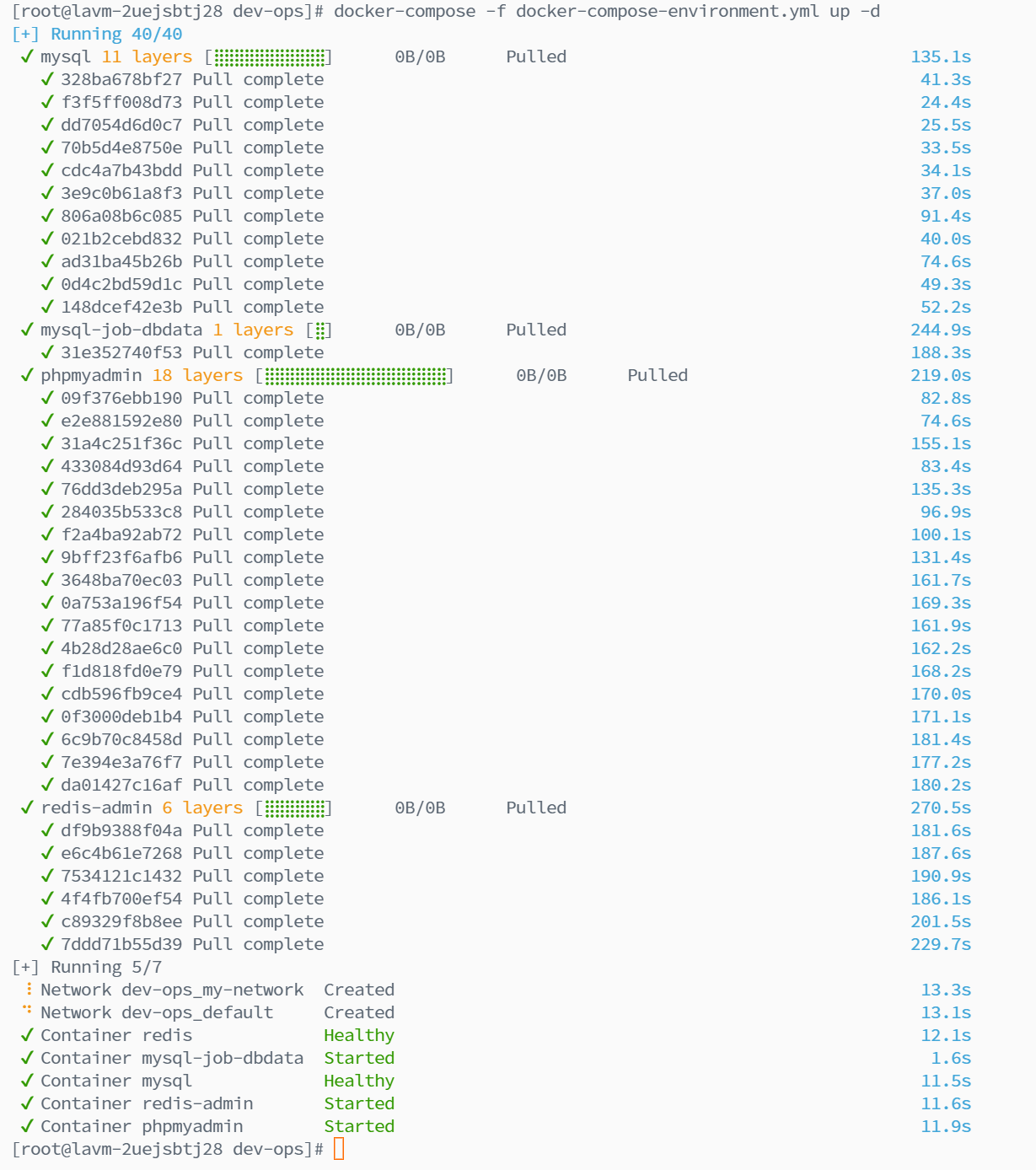
Task: Click the 'Healthy' status for Container redis
Action: [359, 1036]
